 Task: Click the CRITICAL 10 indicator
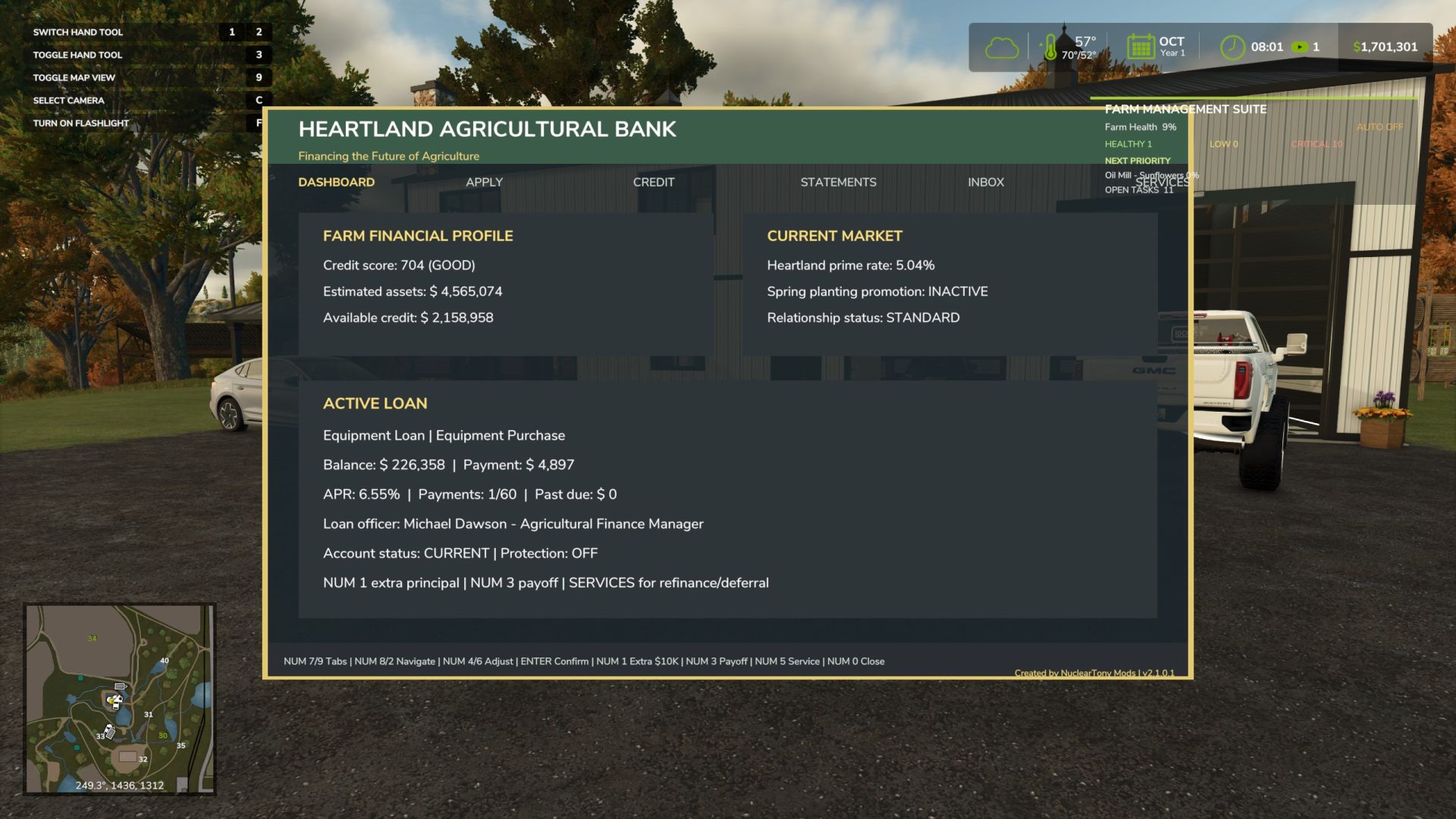1316,144
